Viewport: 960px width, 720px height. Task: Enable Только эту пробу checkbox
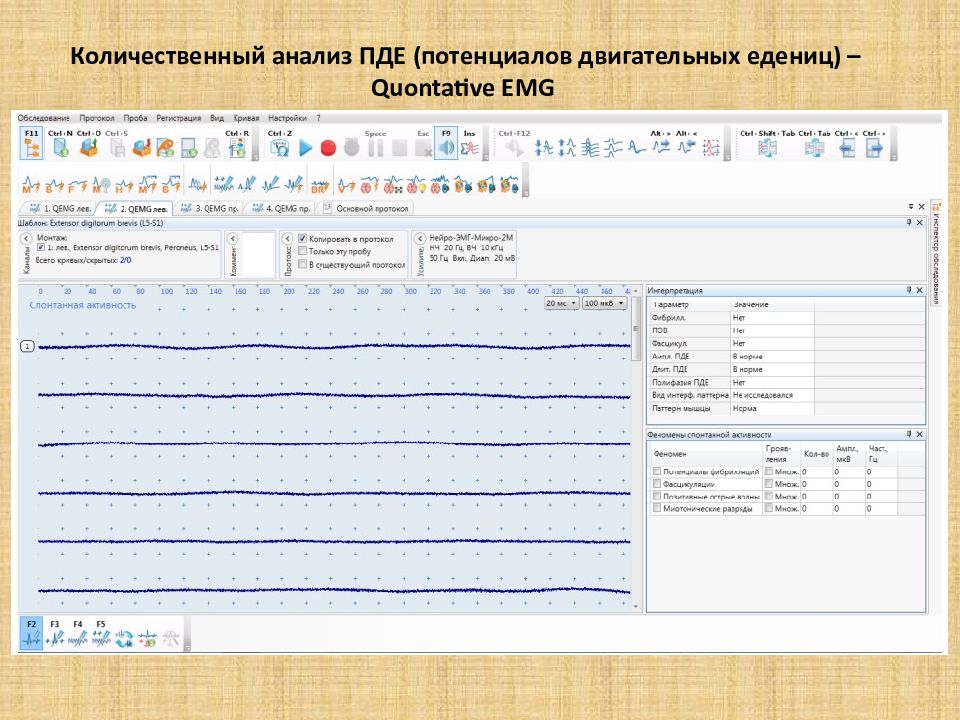pyautogui.click(x=302, y=251)
